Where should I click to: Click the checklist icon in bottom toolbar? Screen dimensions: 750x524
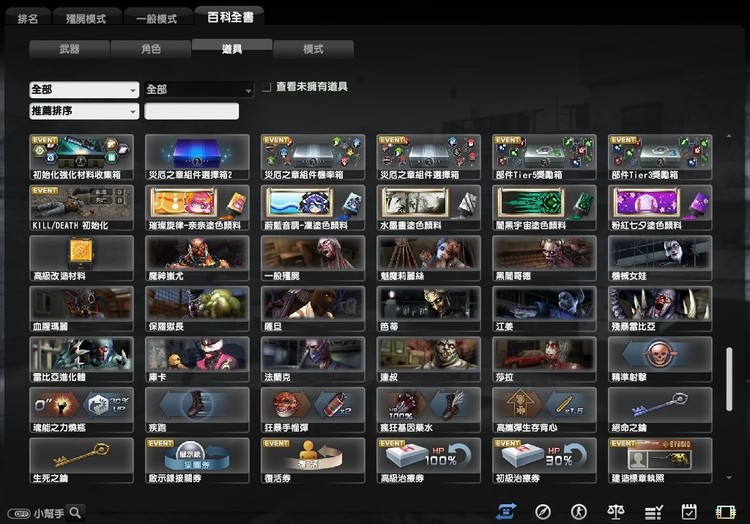(653, 511)
